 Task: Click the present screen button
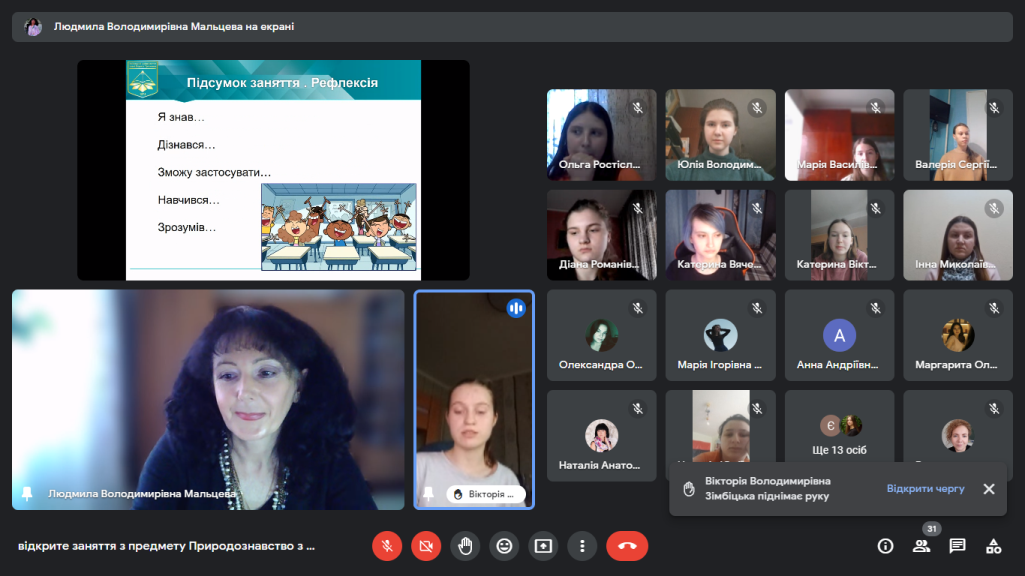pyautogui.click(x=543, y=546)
